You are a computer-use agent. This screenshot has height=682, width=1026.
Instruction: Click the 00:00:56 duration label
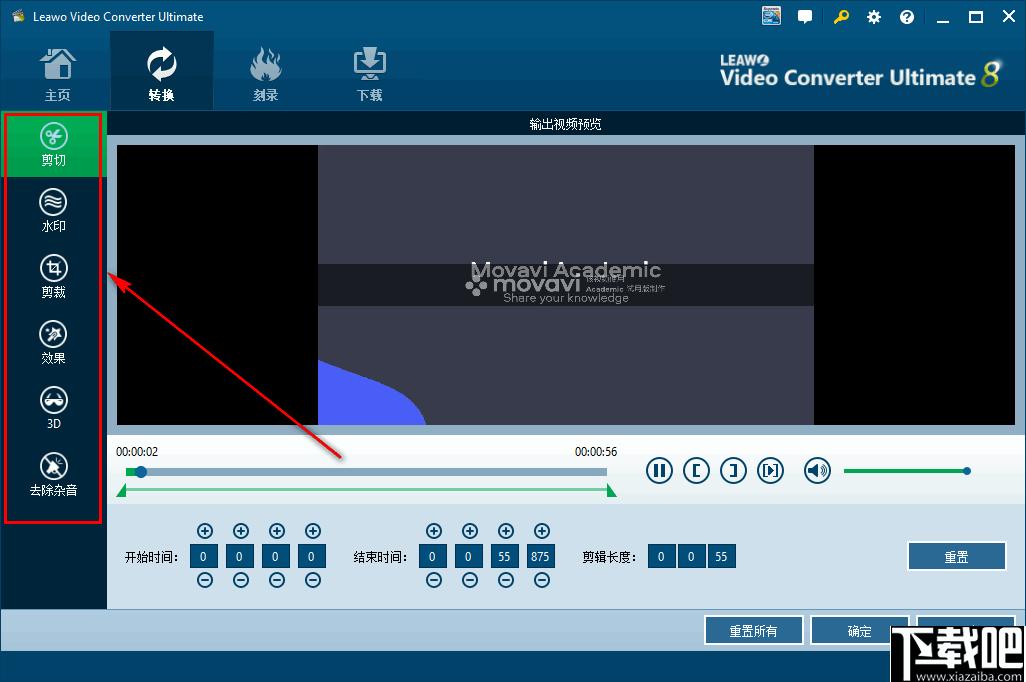tap(596, 452)
